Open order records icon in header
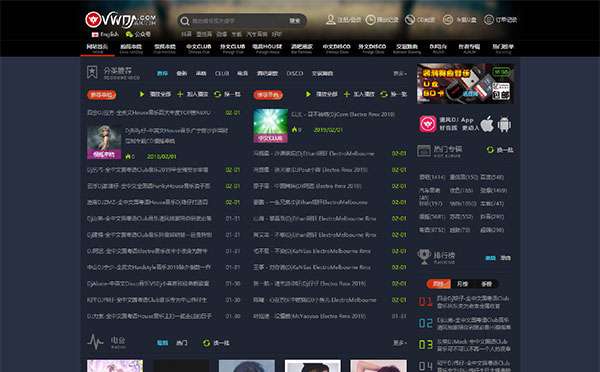 coord(489,20)
